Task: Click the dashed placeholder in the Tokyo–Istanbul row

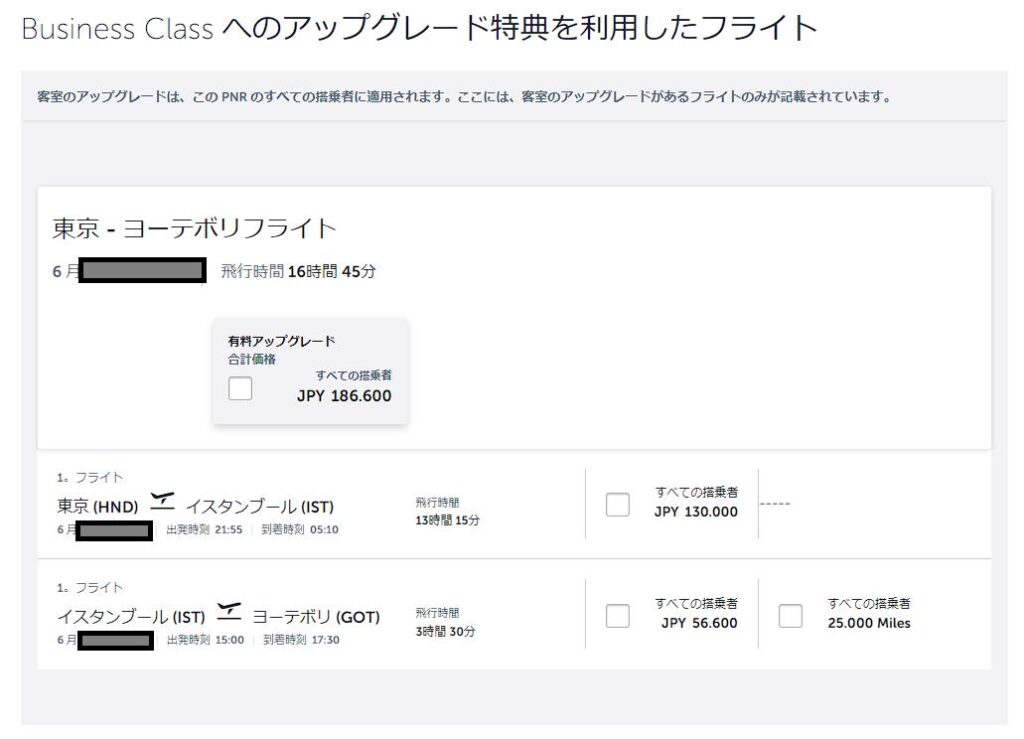Action: 774,503
